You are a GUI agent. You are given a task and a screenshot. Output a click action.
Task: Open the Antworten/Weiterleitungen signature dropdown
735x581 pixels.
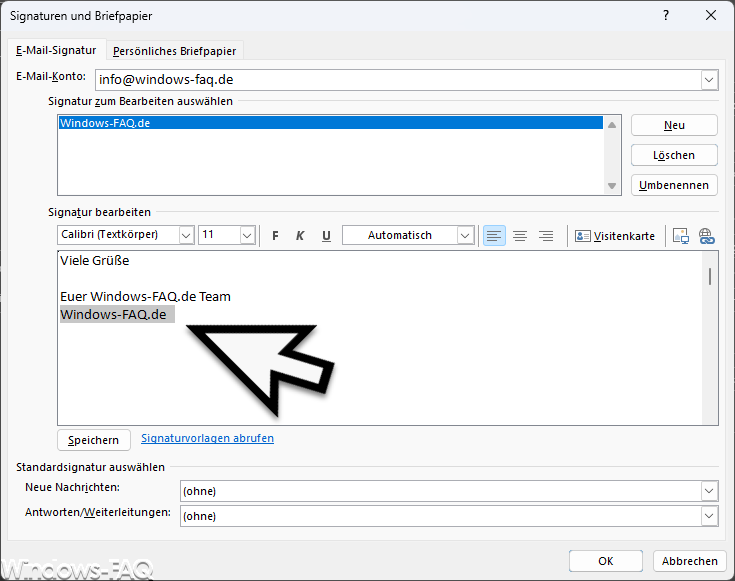709,516
